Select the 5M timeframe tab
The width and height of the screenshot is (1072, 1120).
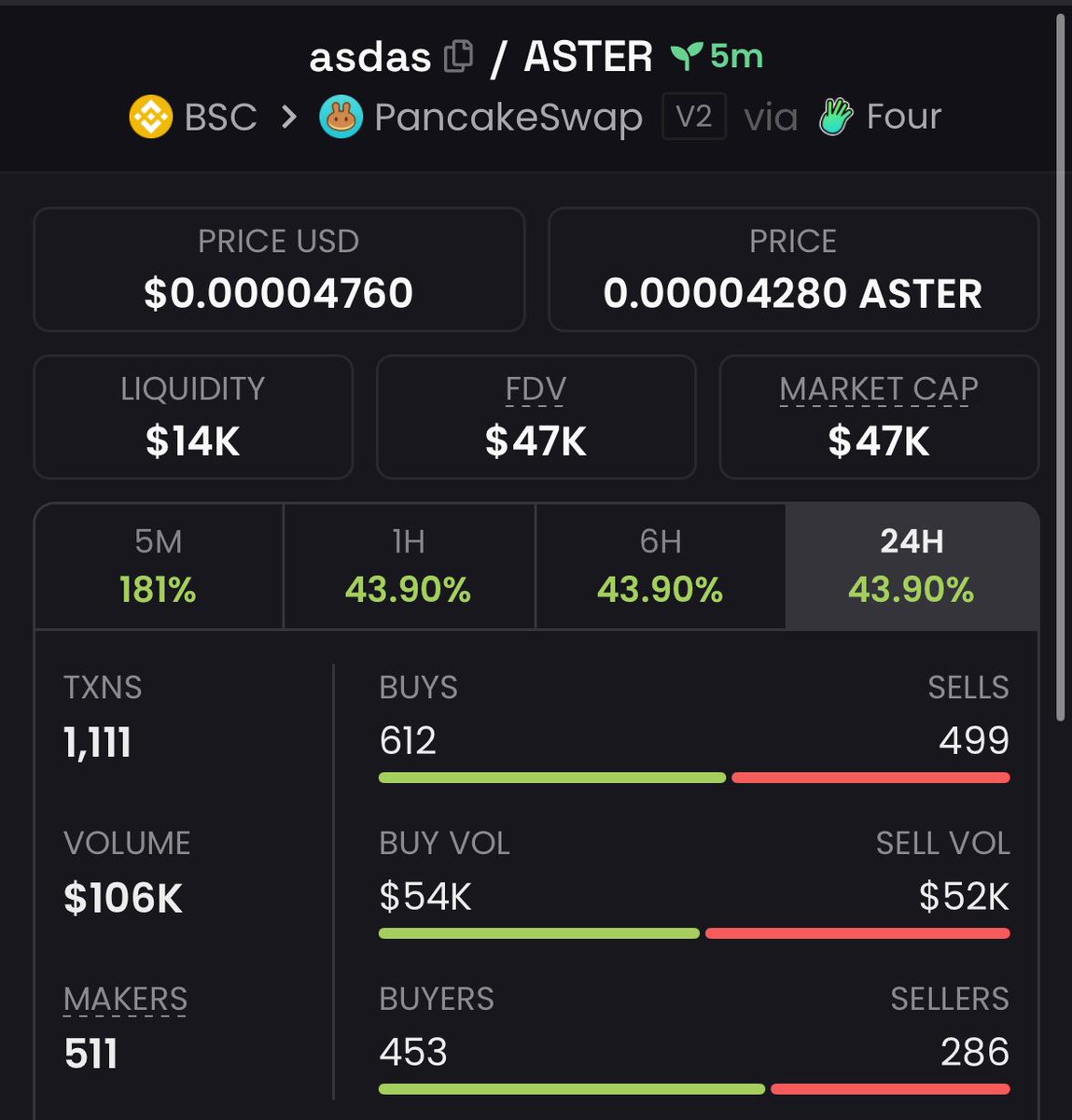[x=159, y=567]
